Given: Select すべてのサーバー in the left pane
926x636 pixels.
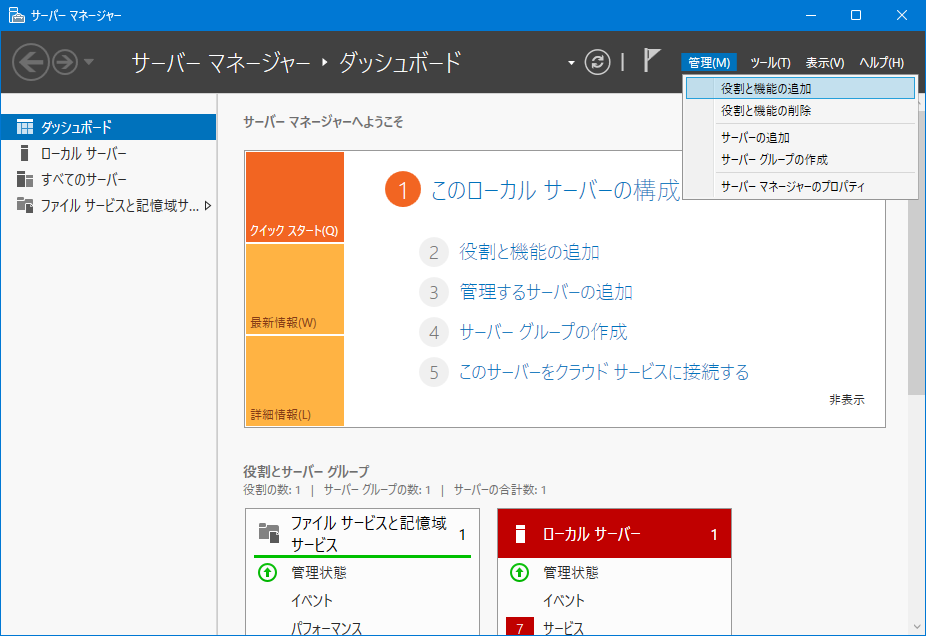Looking at the screenshot, I should click(x=109, y=180).
